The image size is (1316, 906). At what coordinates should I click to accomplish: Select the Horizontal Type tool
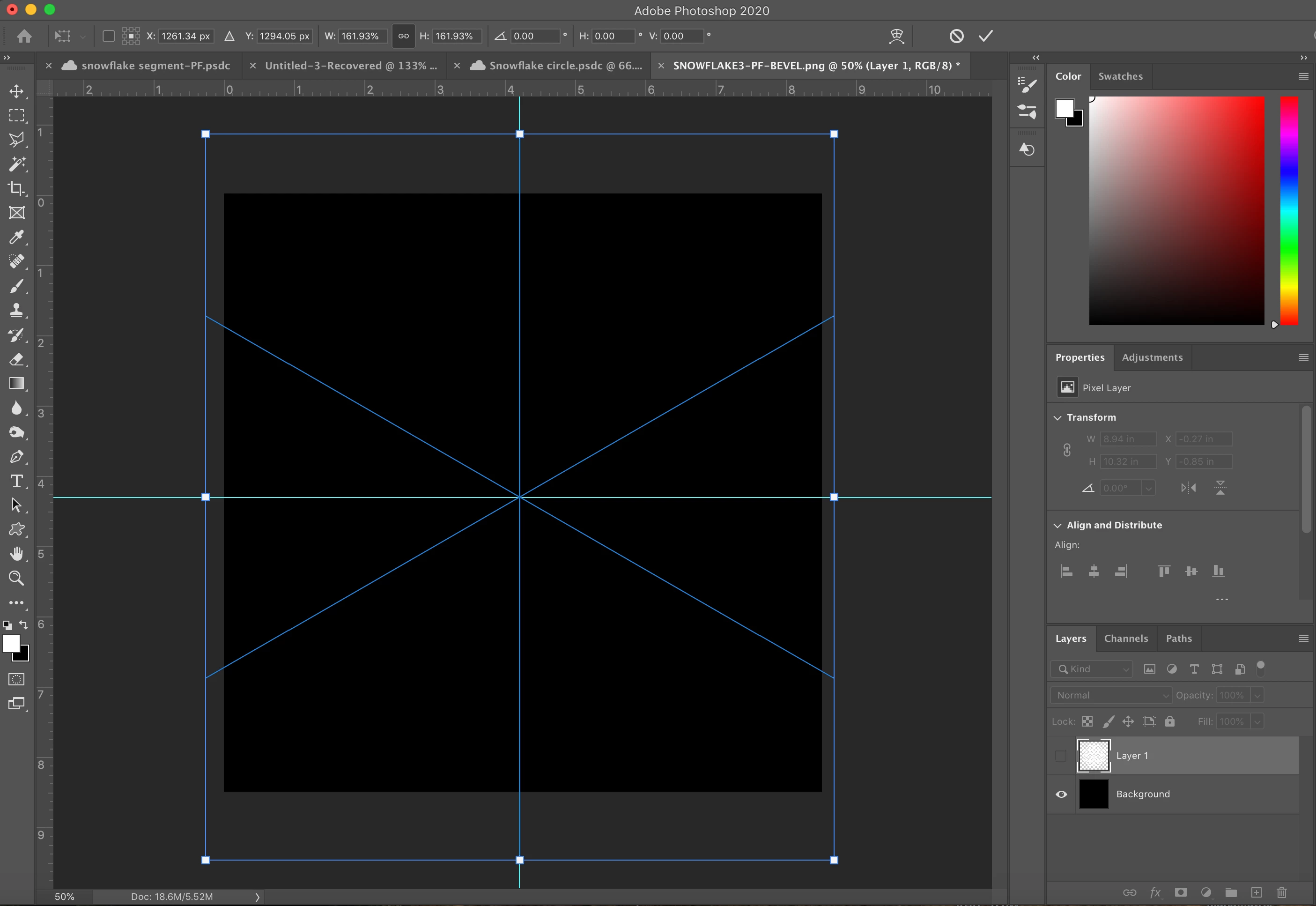tap(16, 482)
